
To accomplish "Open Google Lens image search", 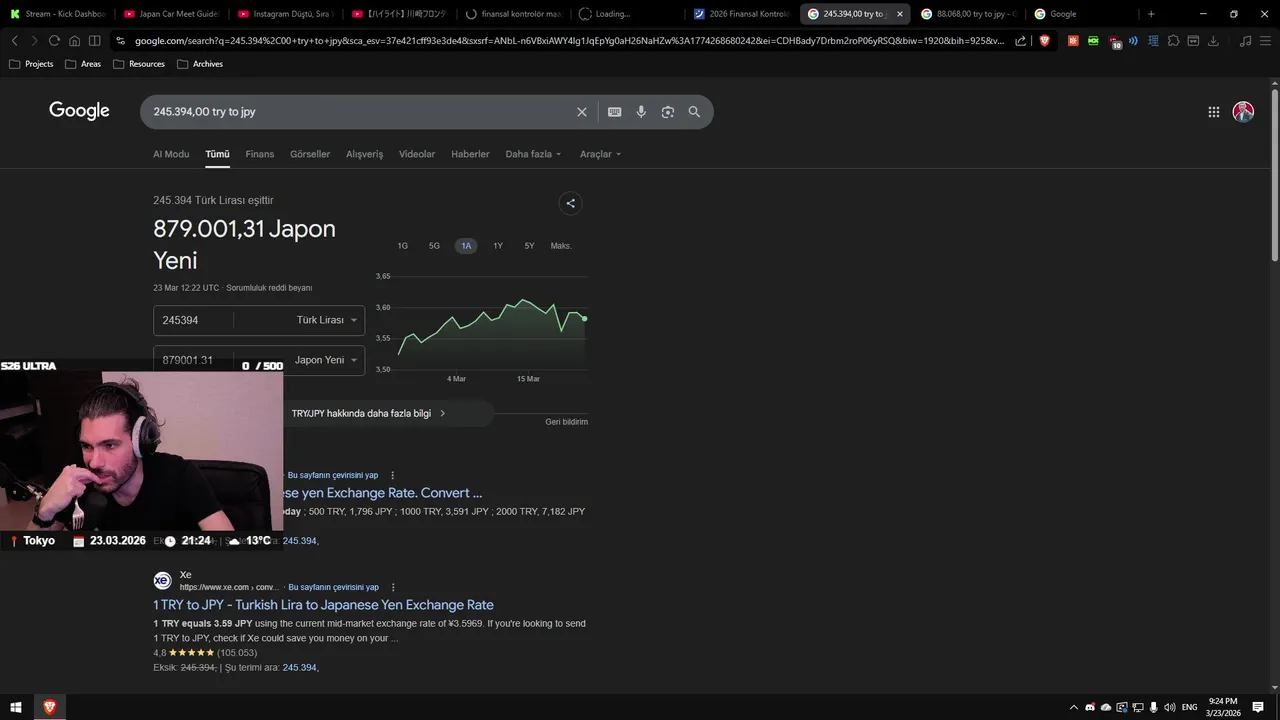I will coord(668,112).
